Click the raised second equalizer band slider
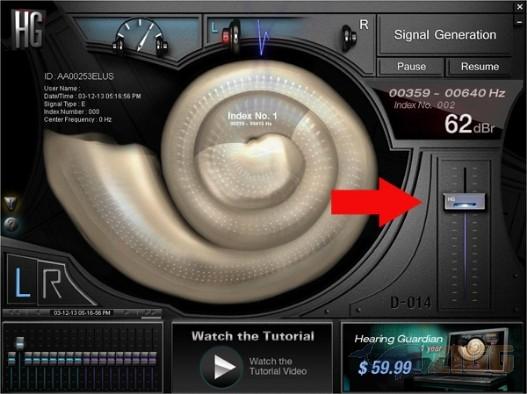This screenshot has width=527, height=394. (20, 343)
